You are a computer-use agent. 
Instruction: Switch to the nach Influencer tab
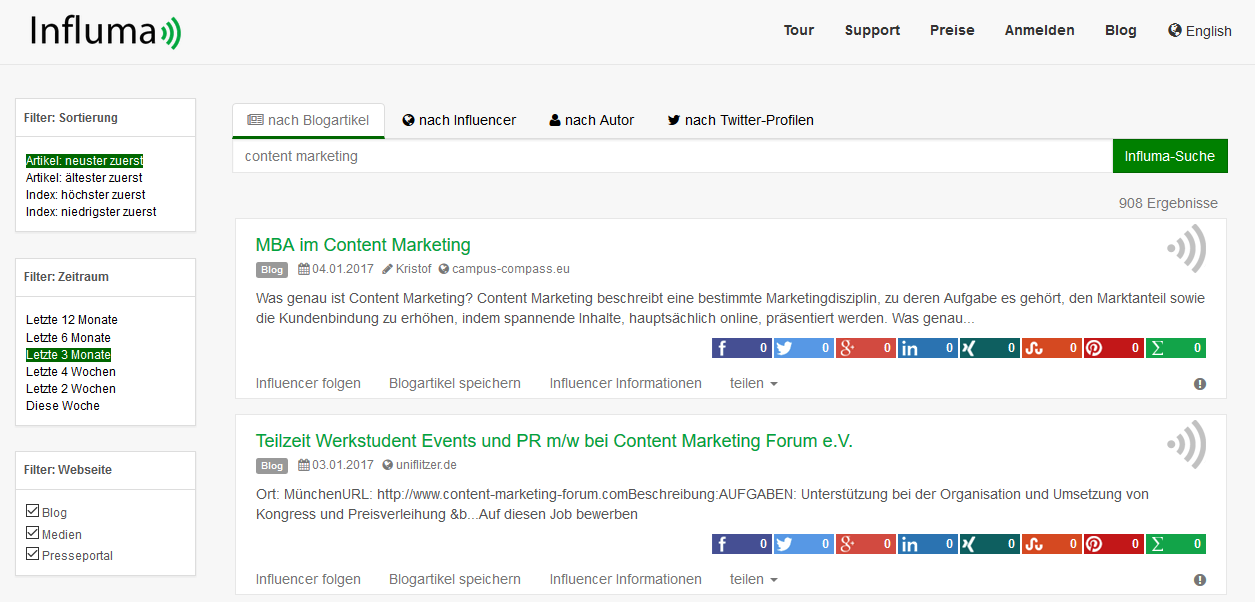tap(459, 120)
